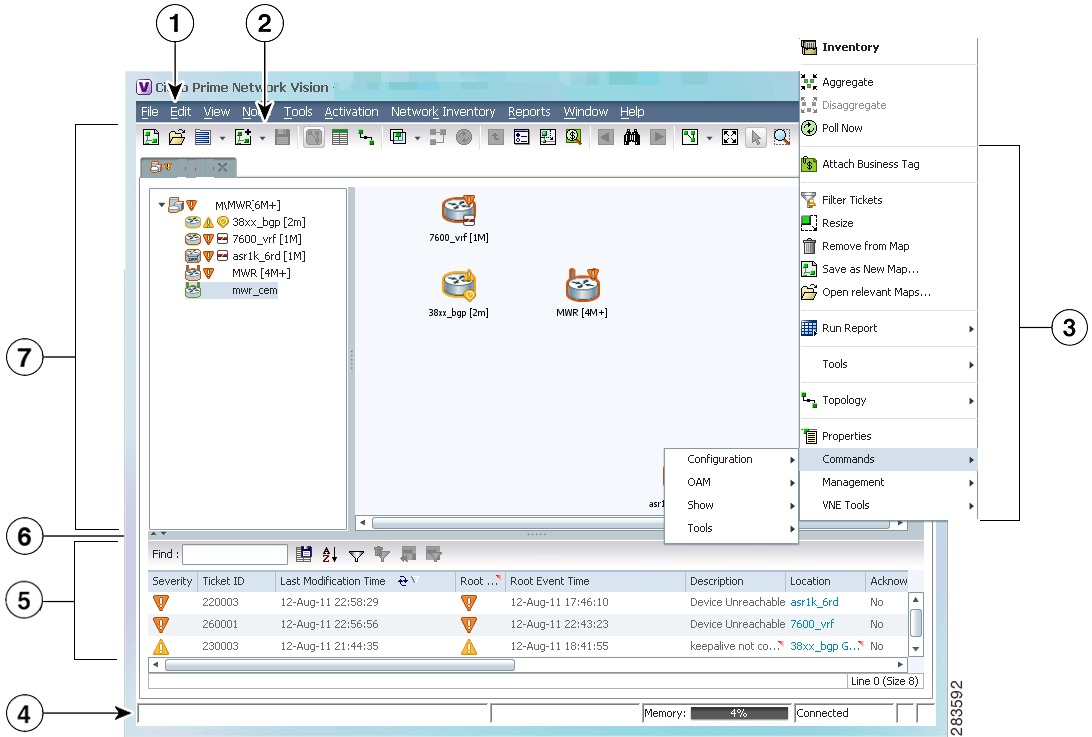Click the business tag magnifier icon
This screenshot has width=1092, height=737.
pyautogui.click(x=573, y=137)
